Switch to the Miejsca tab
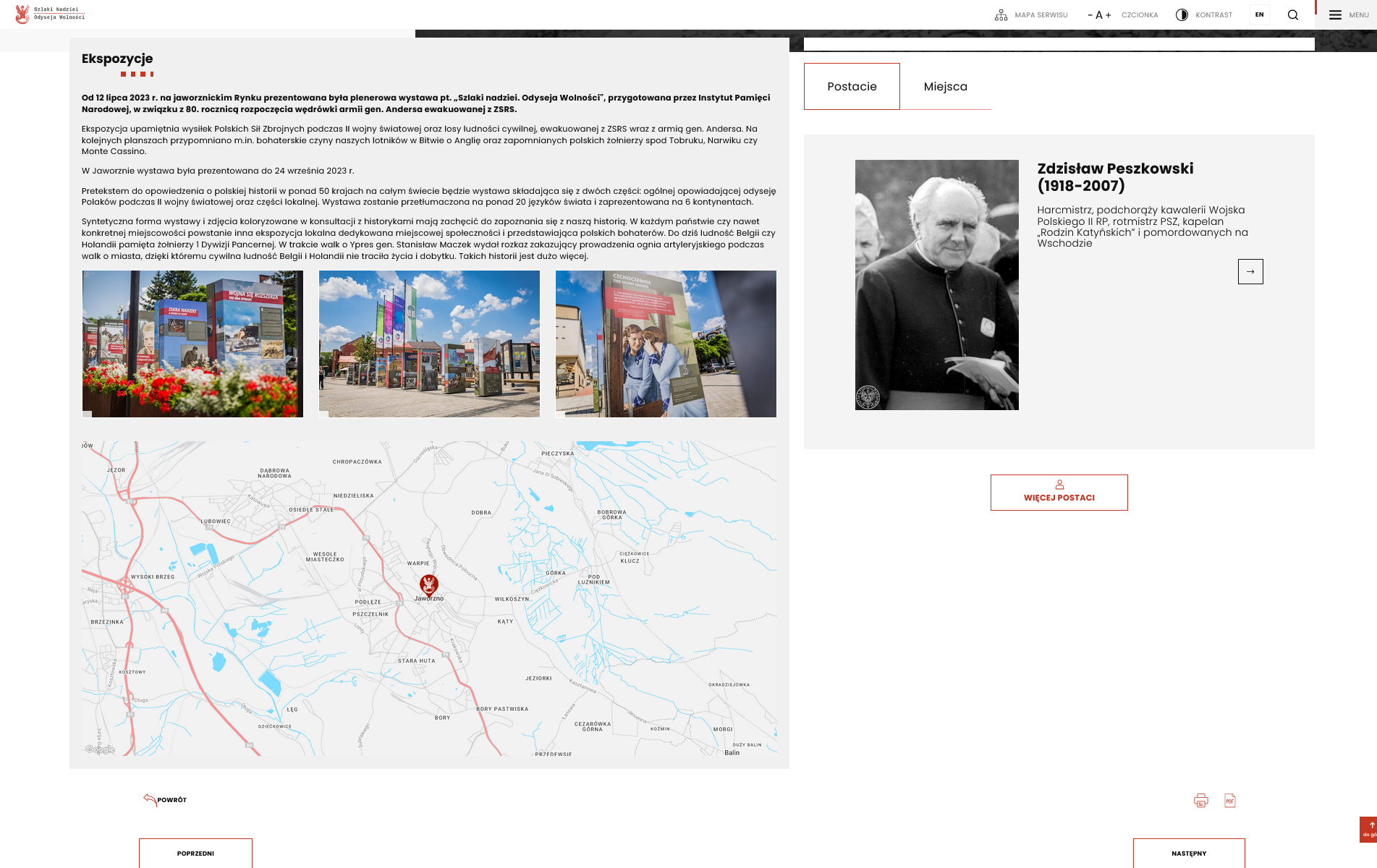The image size is (1377, 868). (x=945, y=87)
